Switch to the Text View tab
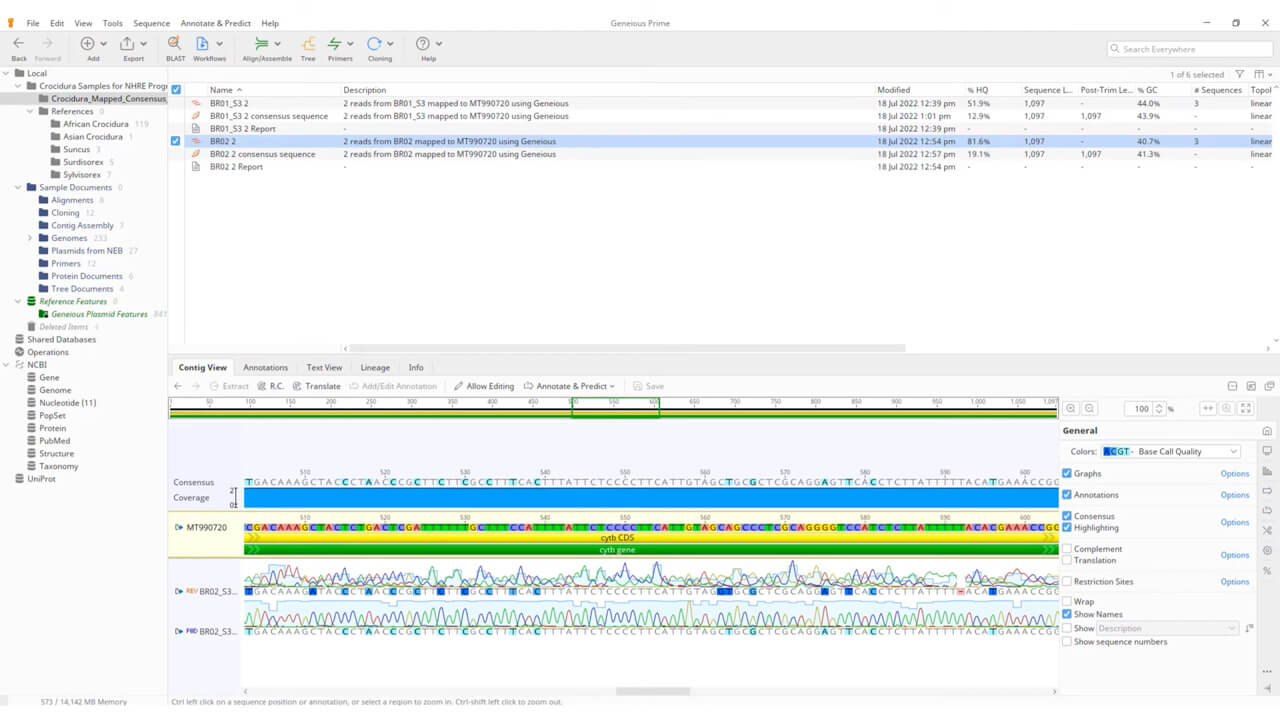The height and width of the screenshot is (720, 1280). [x=324, y=367]
